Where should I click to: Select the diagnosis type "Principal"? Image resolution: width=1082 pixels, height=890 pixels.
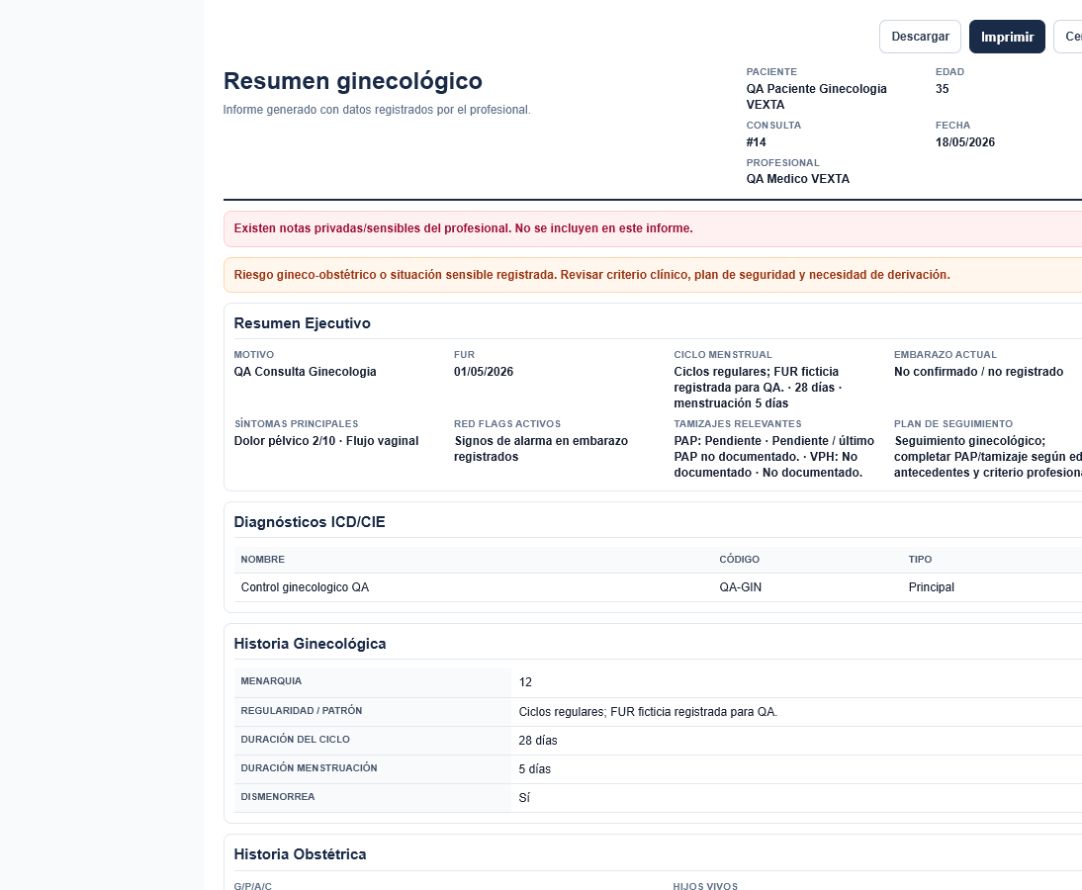pyautogui.click(x=931, y=587)
